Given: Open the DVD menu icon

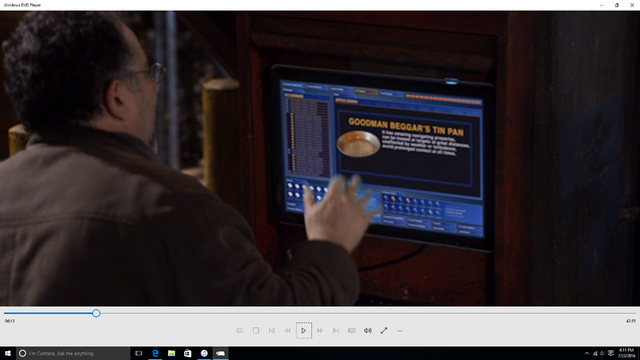Looking at the screenshot, I should coord(240,331).
